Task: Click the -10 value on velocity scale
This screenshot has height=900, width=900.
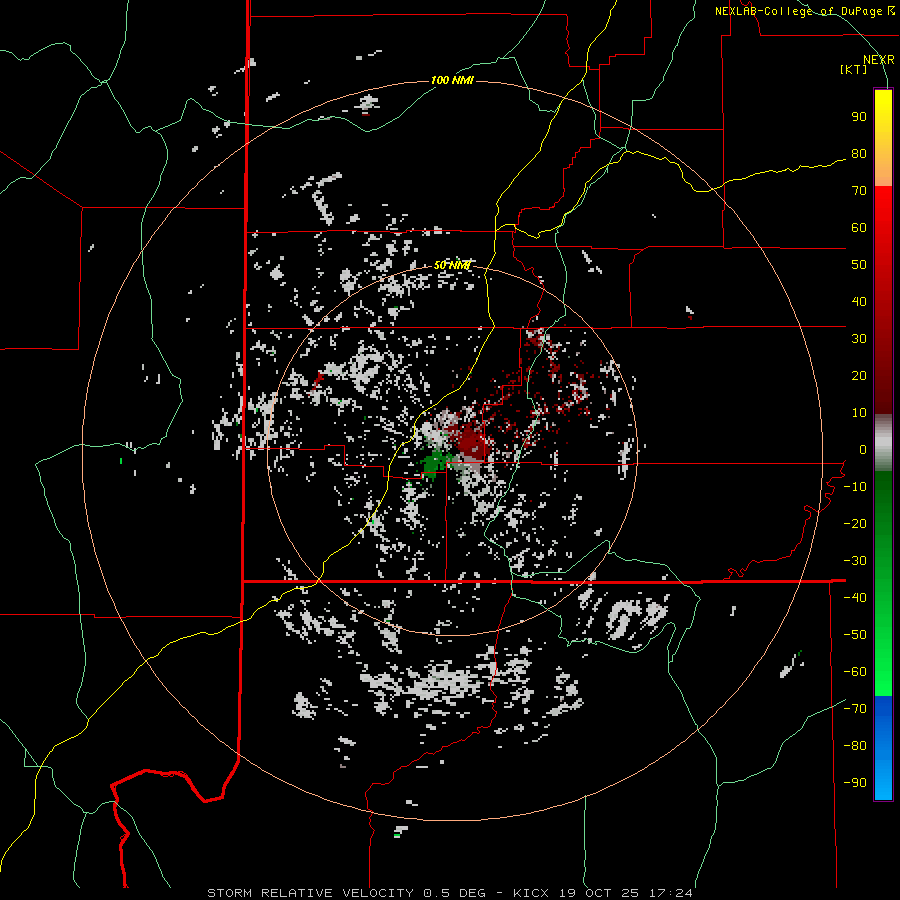Action: coord(855,487)
